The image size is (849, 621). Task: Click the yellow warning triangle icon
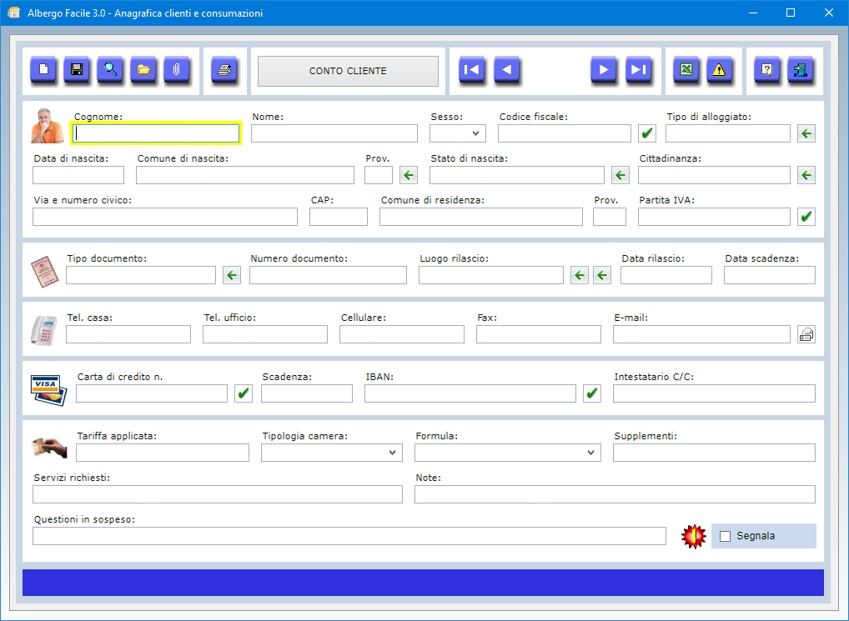click(x=719, y=70)
